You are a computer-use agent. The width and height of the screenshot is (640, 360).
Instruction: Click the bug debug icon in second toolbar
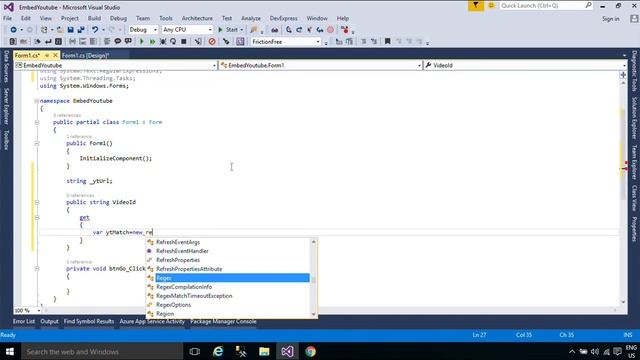coord(163,42)
